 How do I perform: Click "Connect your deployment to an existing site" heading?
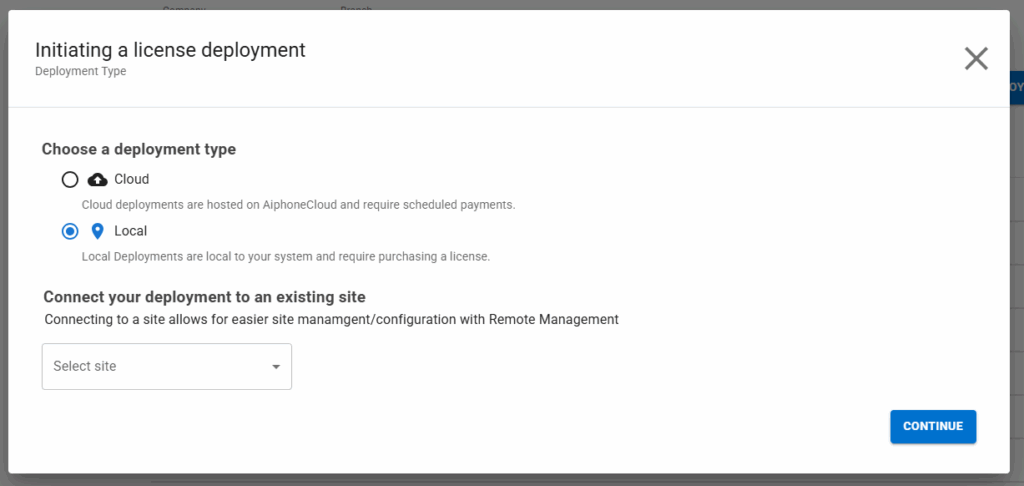click(204, 298)
